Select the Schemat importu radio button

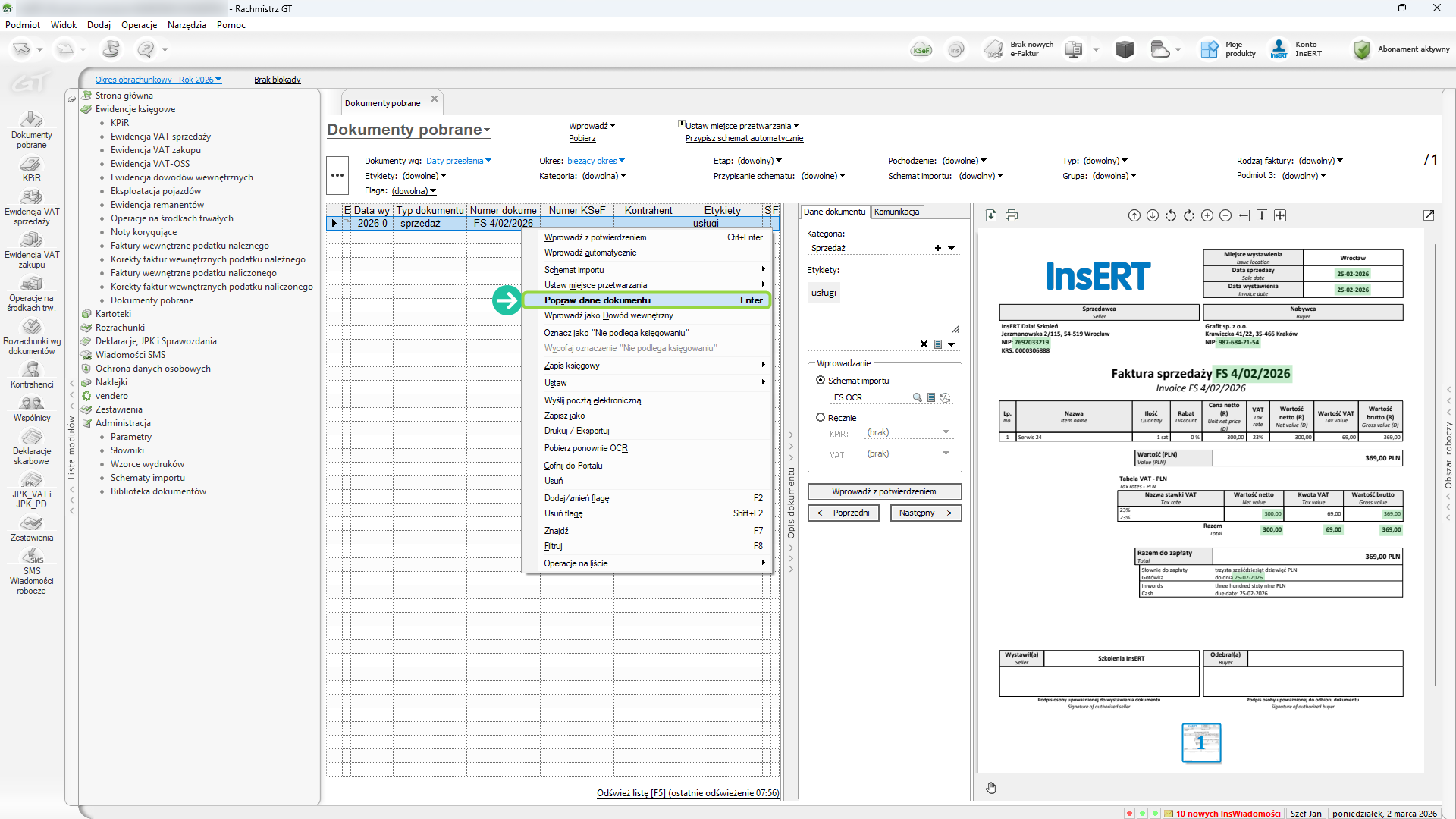821,381
